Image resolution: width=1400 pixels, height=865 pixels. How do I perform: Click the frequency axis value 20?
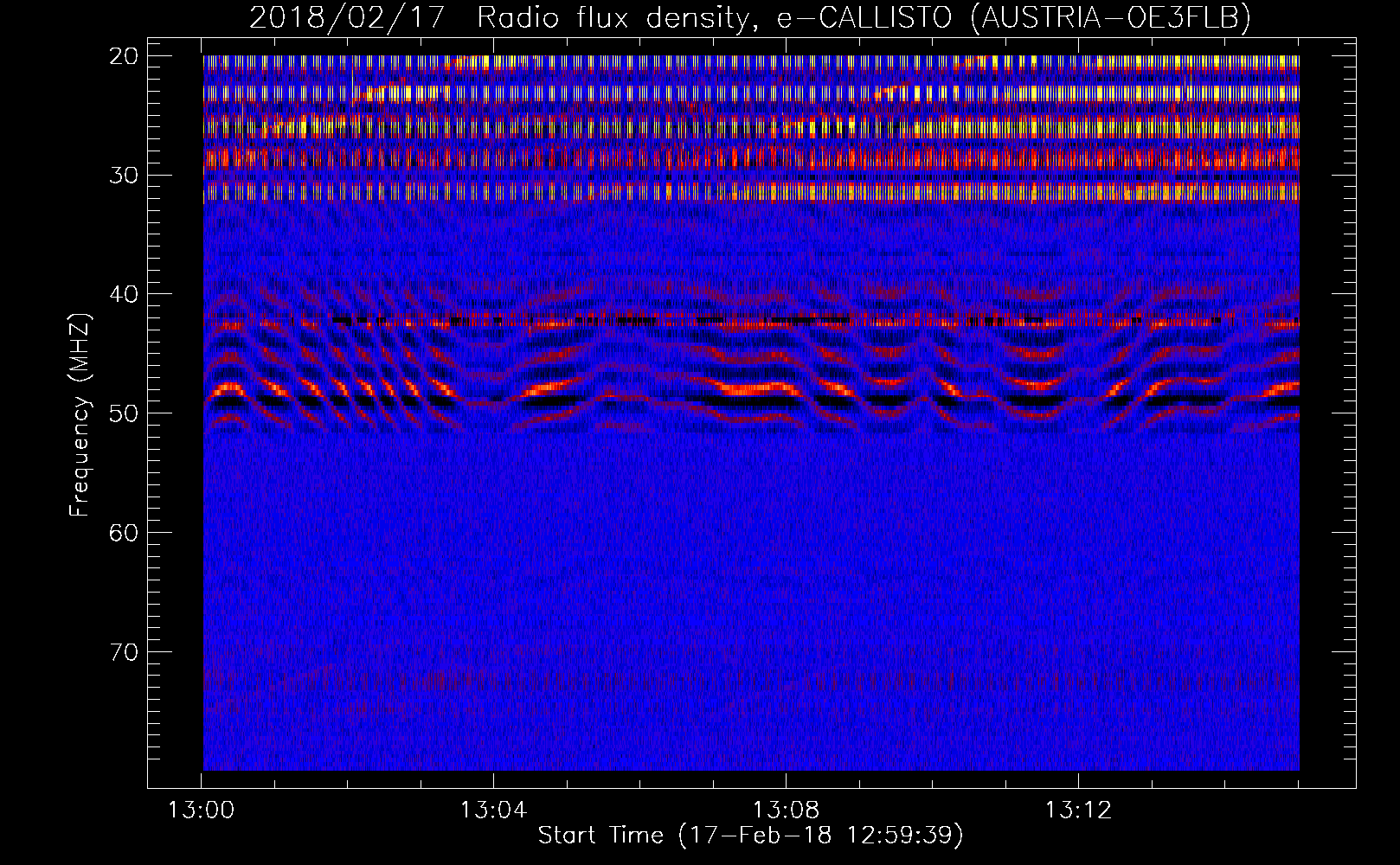click(x=125, y=56)
